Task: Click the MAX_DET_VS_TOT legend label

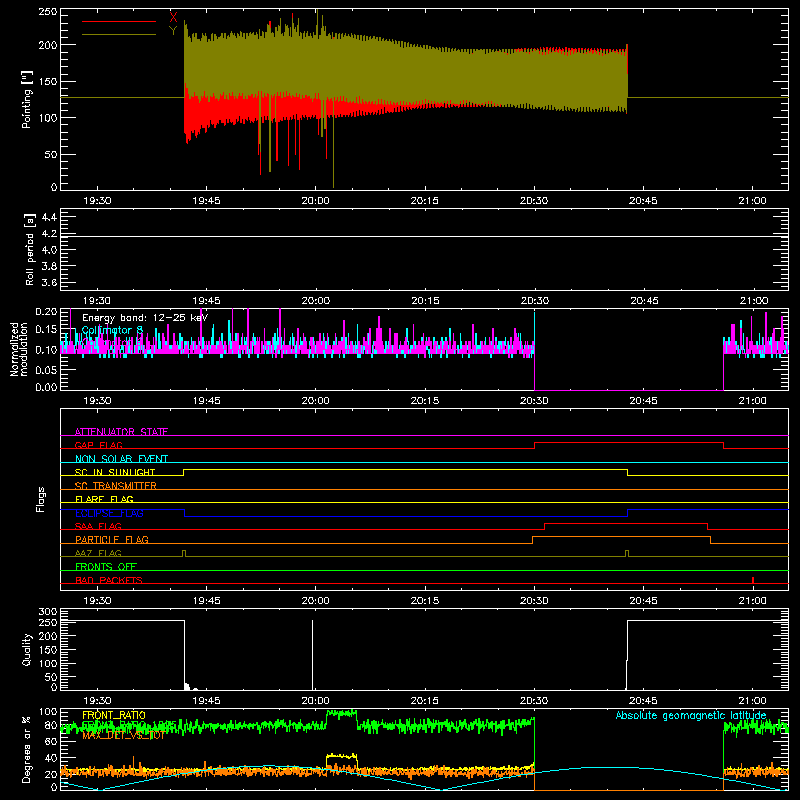Action: [x=123, y=735]
